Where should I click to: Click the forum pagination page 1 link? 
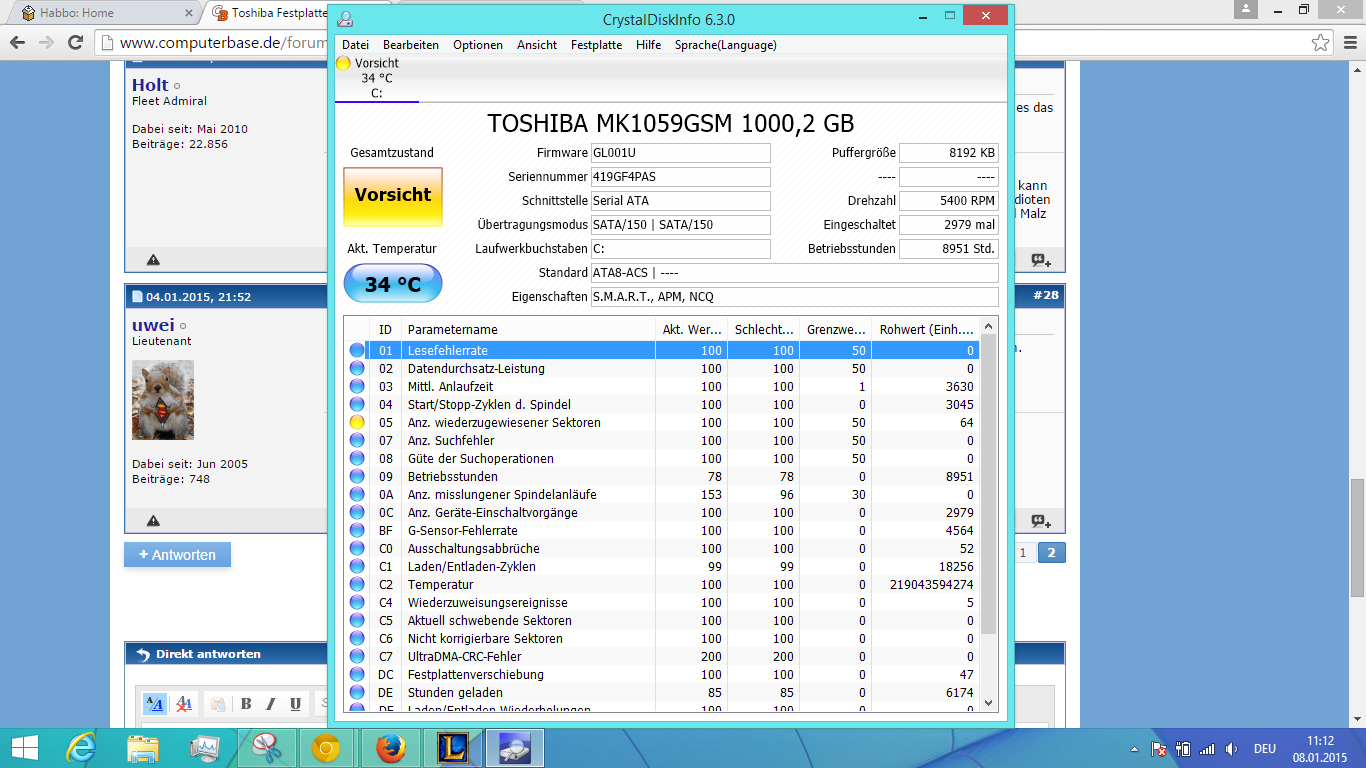click(x=1022, y=553)
